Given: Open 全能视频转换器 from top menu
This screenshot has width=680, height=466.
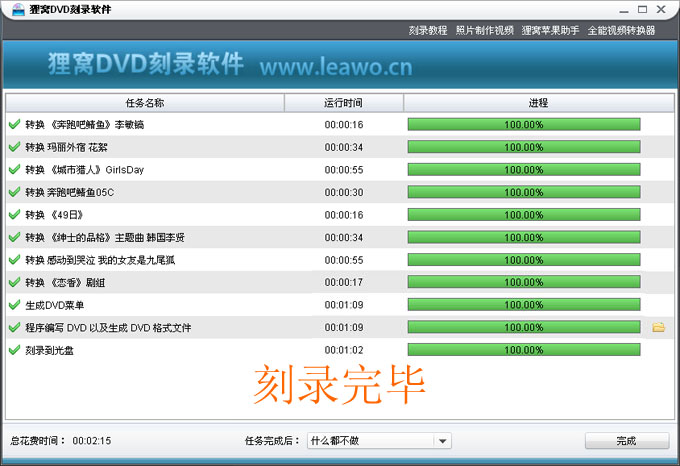Looking at the screenshot, I should [621, 30].
